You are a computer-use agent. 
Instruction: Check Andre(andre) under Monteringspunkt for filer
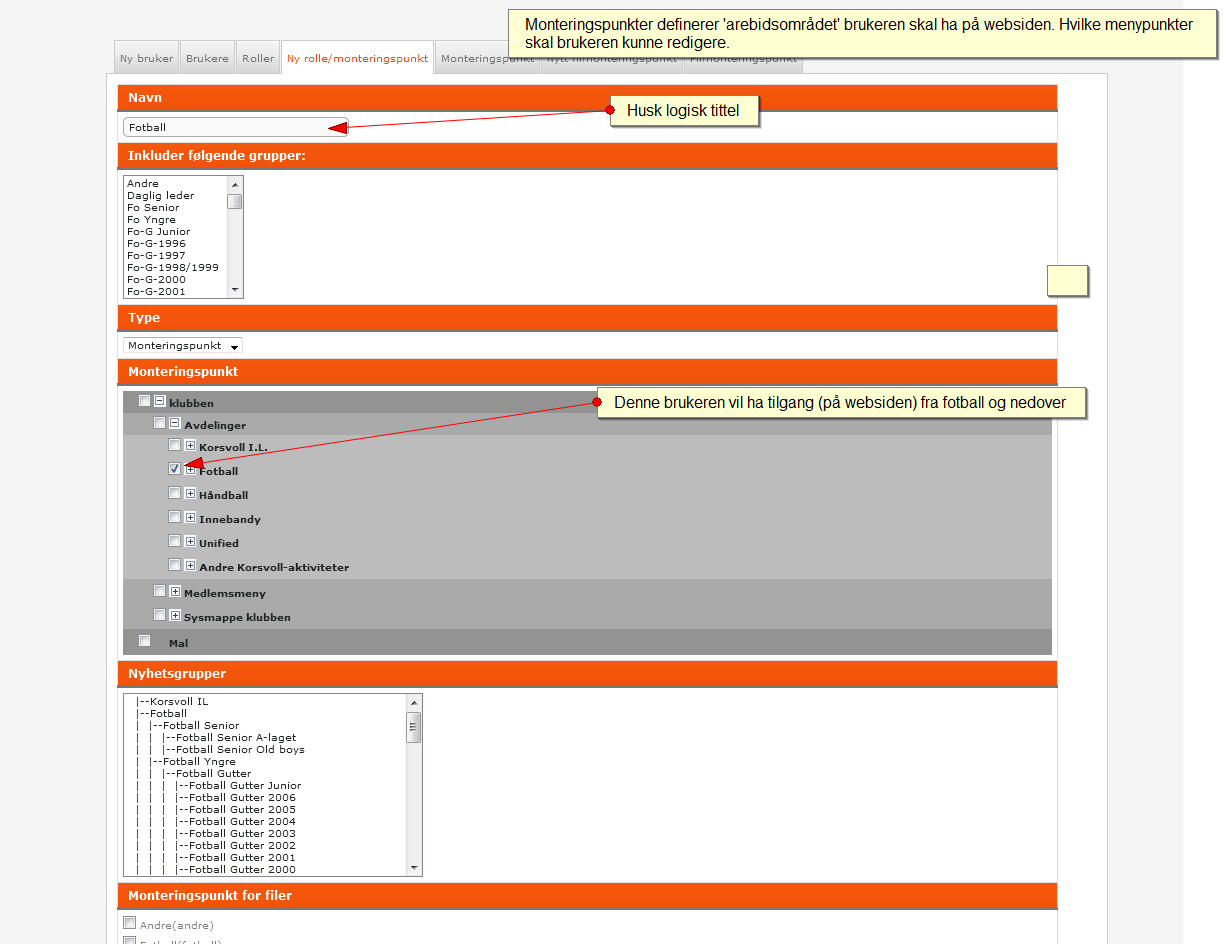[x=129, y=923]
